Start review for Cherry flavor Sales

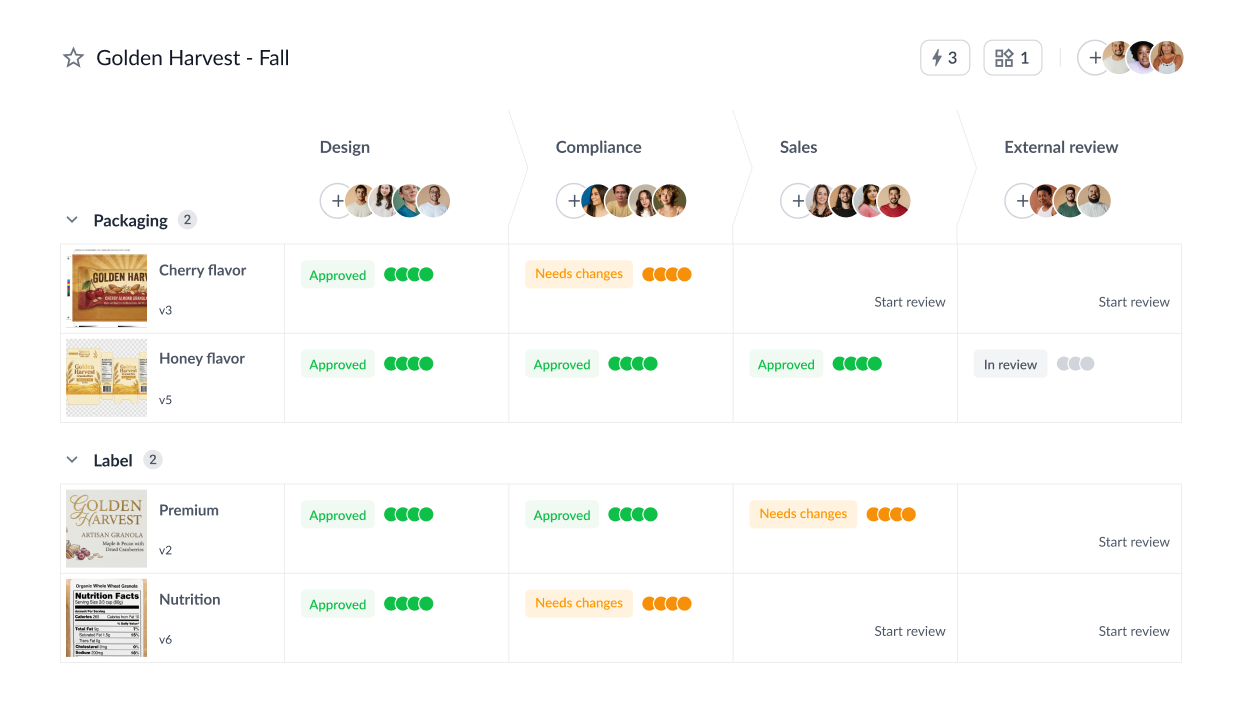[x=910, y=302]
